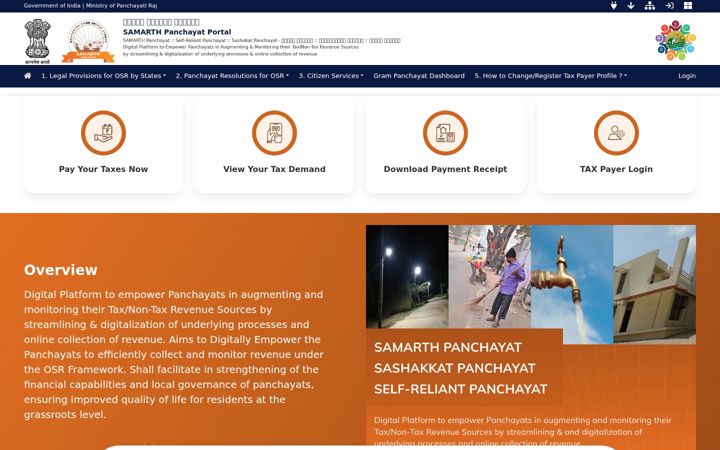
Task: Open the Citizen Services dropdown
Action: tap(331, 76)
